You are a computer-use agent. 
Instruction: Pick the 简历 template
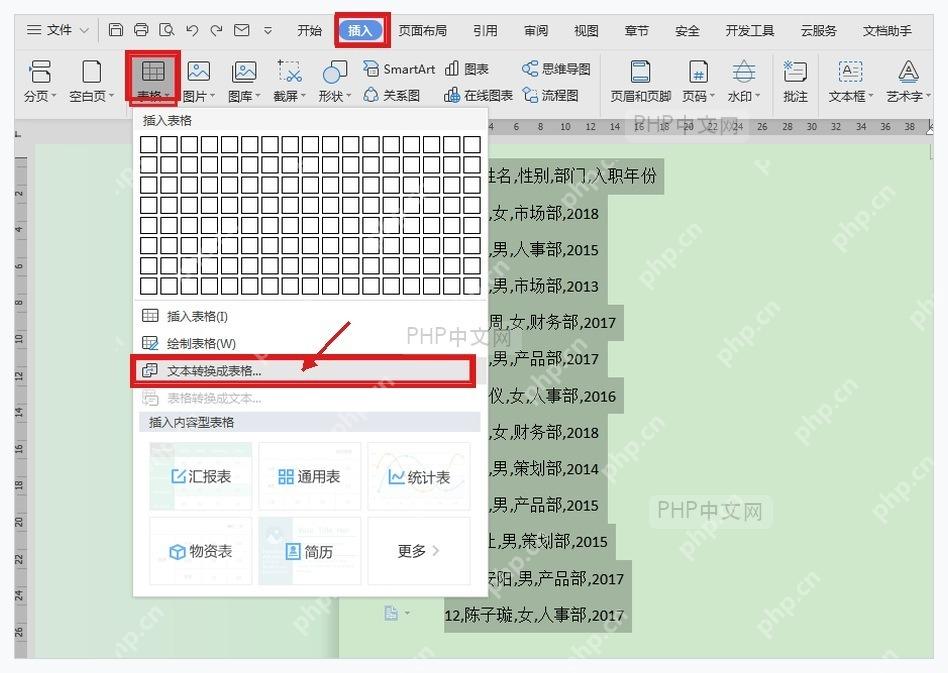(310, 551)
